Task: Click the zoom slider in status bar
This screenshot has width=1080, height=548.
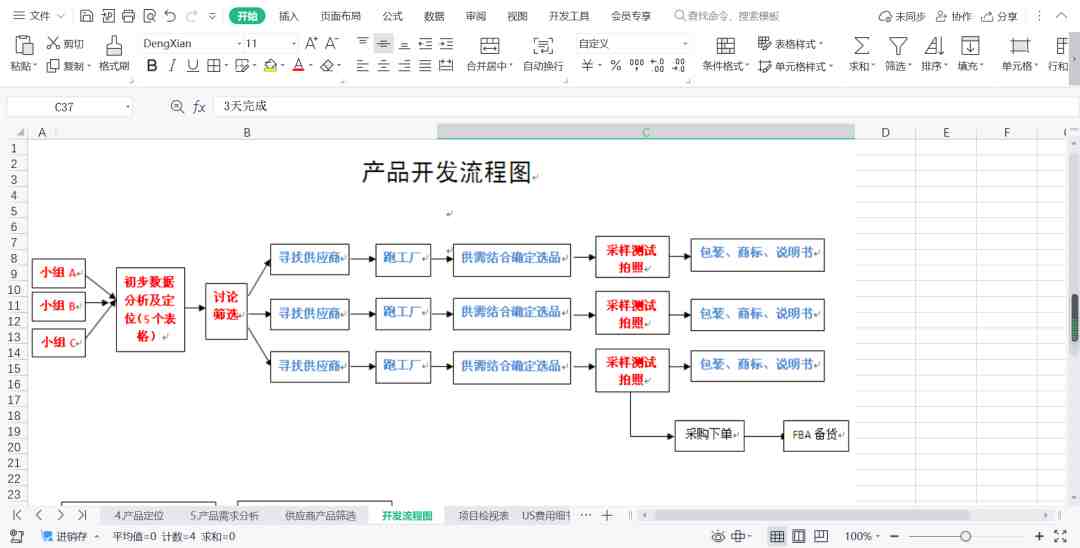Action: coord(965,537)
